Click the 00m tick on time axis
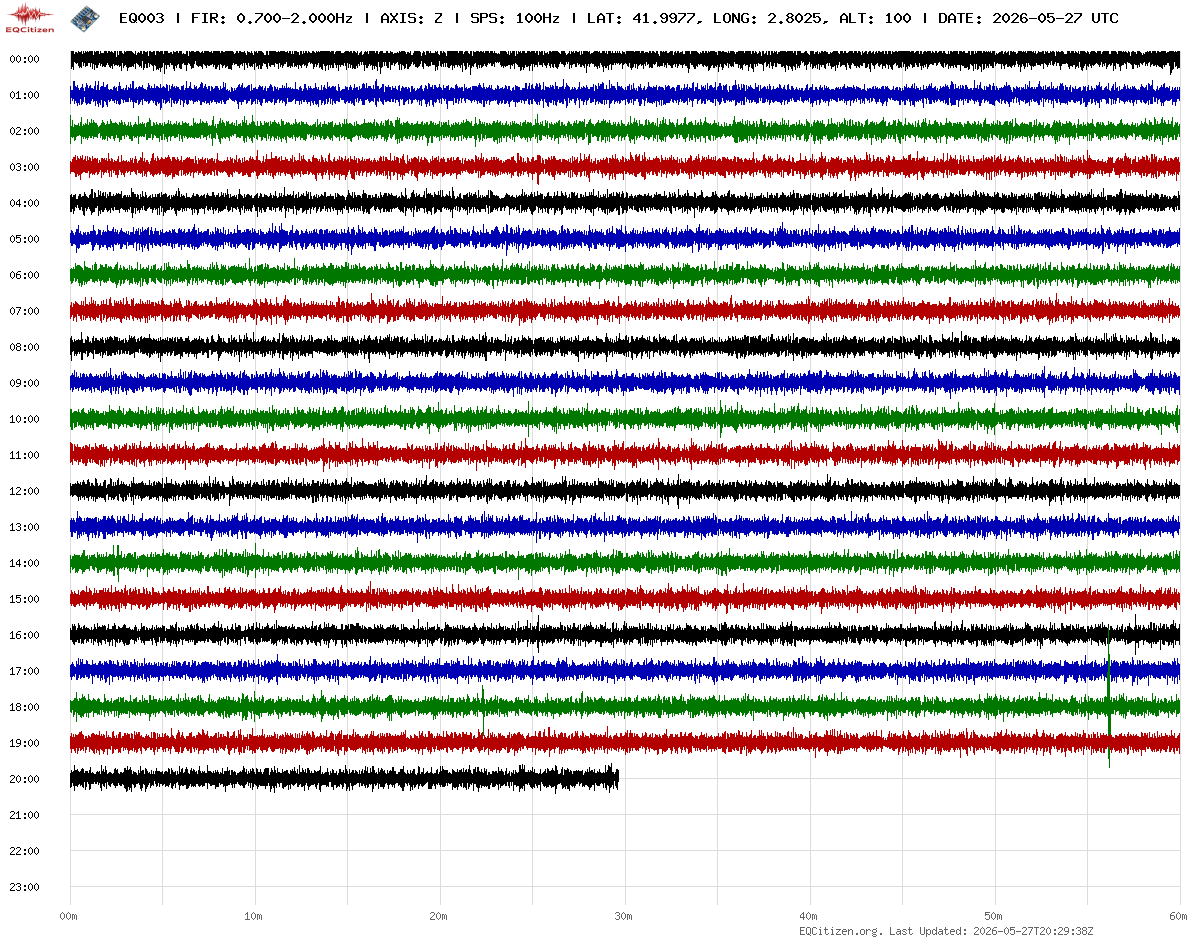The image size is (1200, 940). click(69, 916)
